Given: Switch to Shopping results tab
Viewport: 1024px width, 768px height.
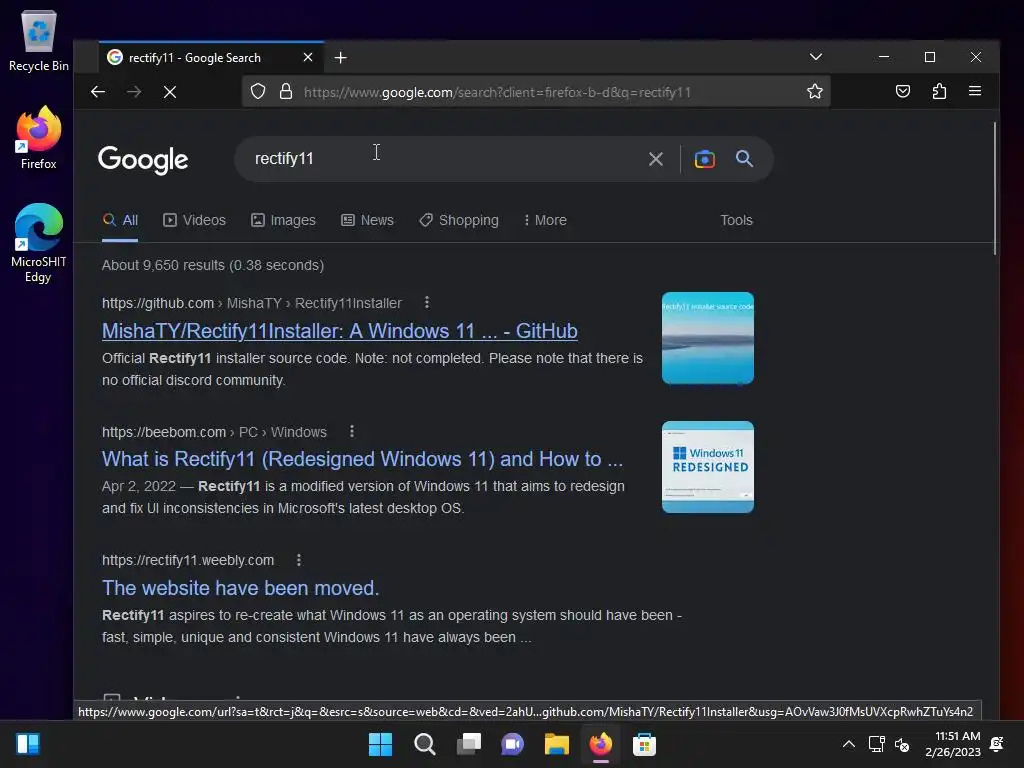Looking at the screenshot, I should [459, 221].
